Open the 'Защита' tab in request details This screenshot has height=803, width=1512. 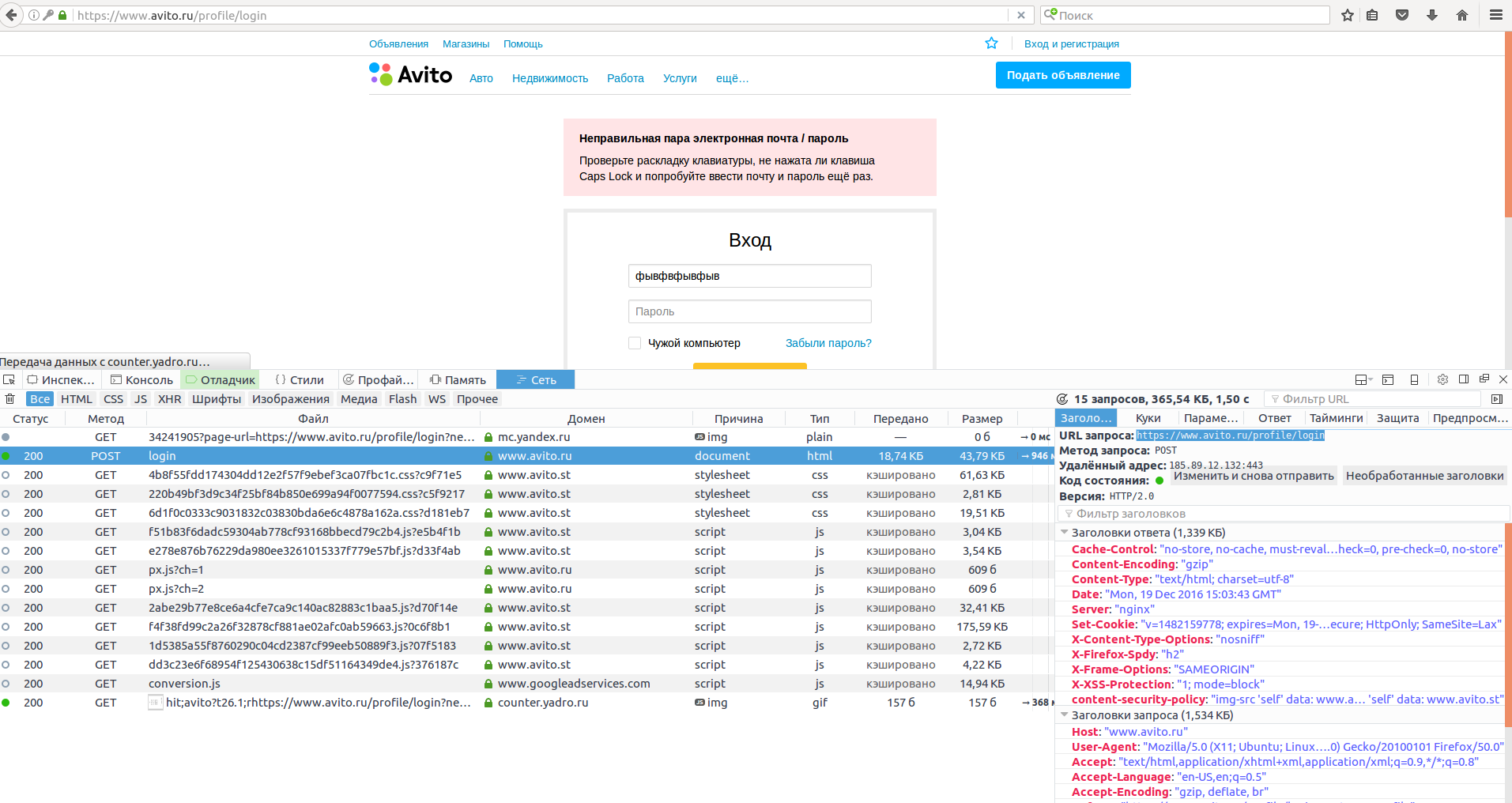[x=1397, y=418]
